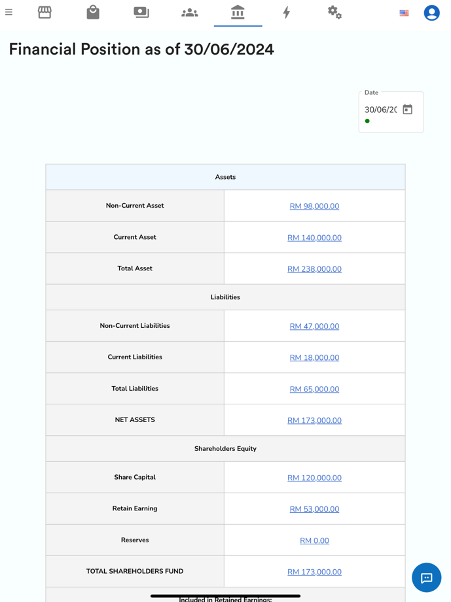Open the shopping bag purchases icon
Viewport: 451px width, 602px height.
[93, 12]
